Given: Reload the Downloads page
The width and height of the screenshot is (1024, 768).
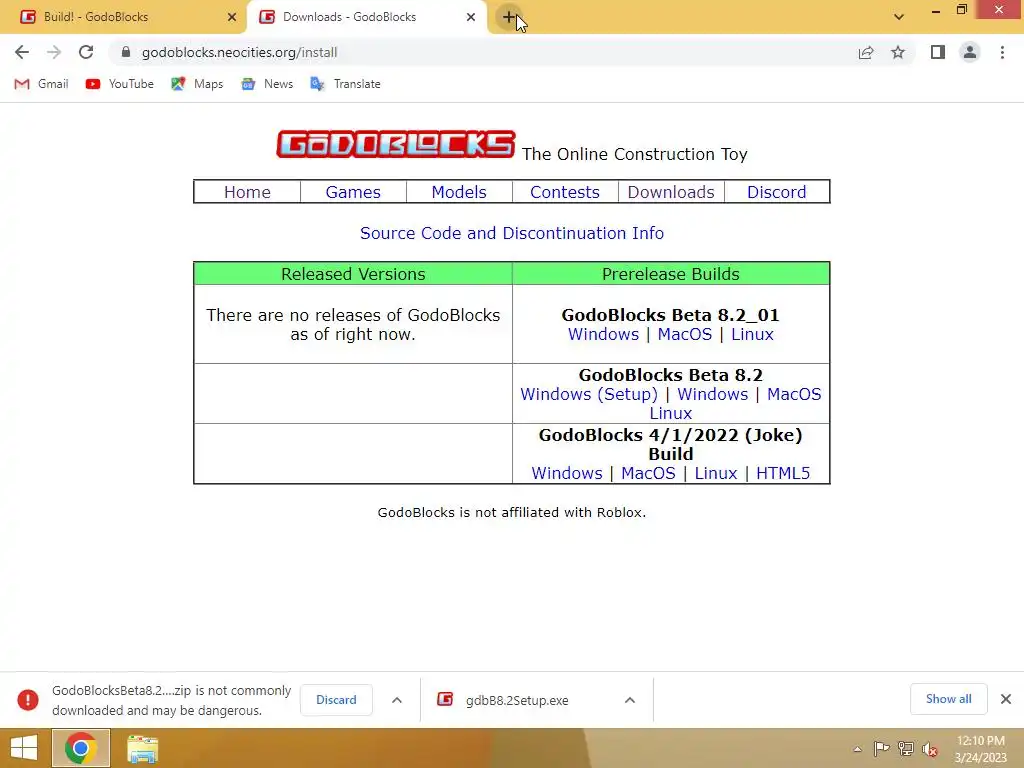Looking at the screenshot, I should point(86,52).
